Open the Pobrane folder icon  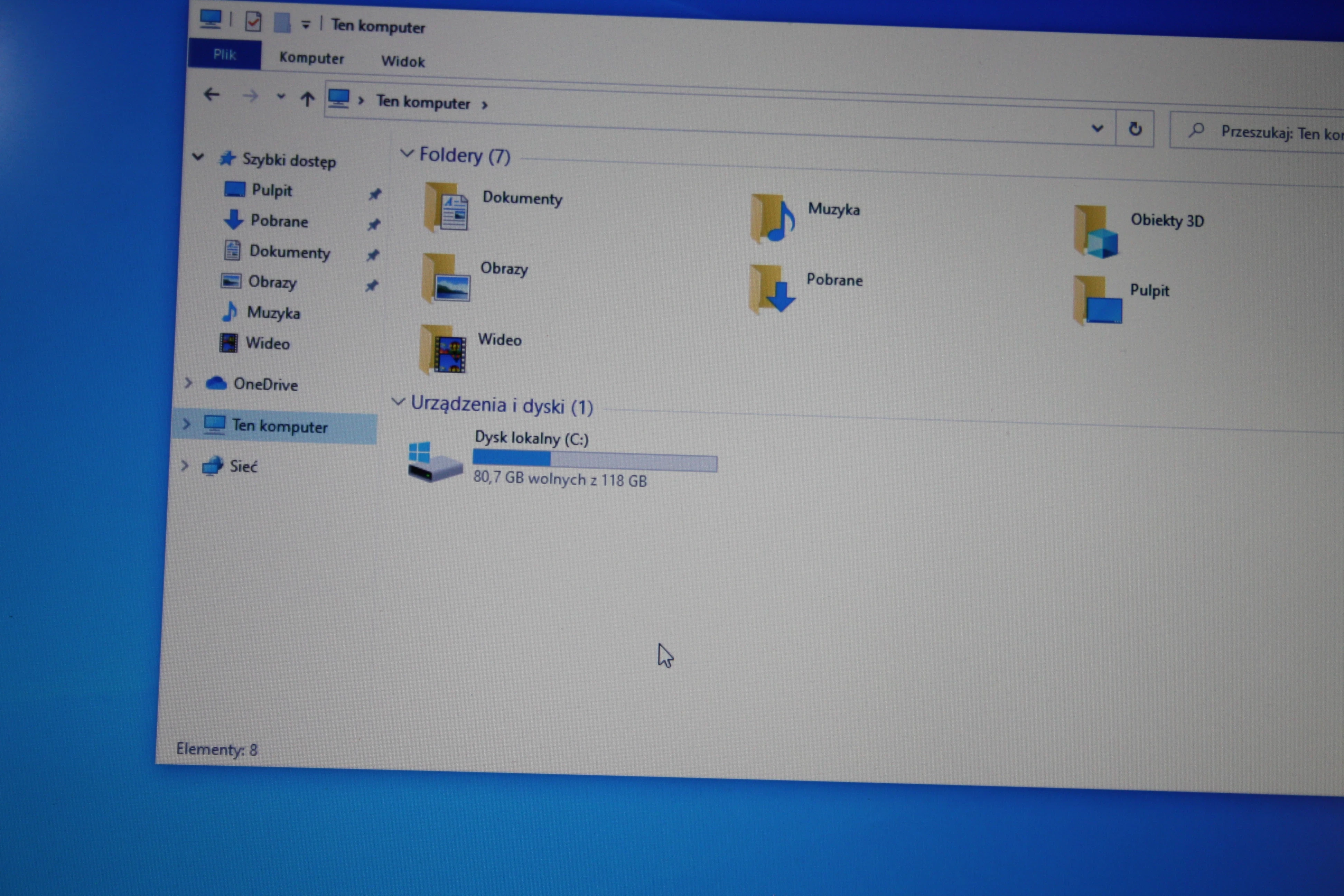[772, 289]
